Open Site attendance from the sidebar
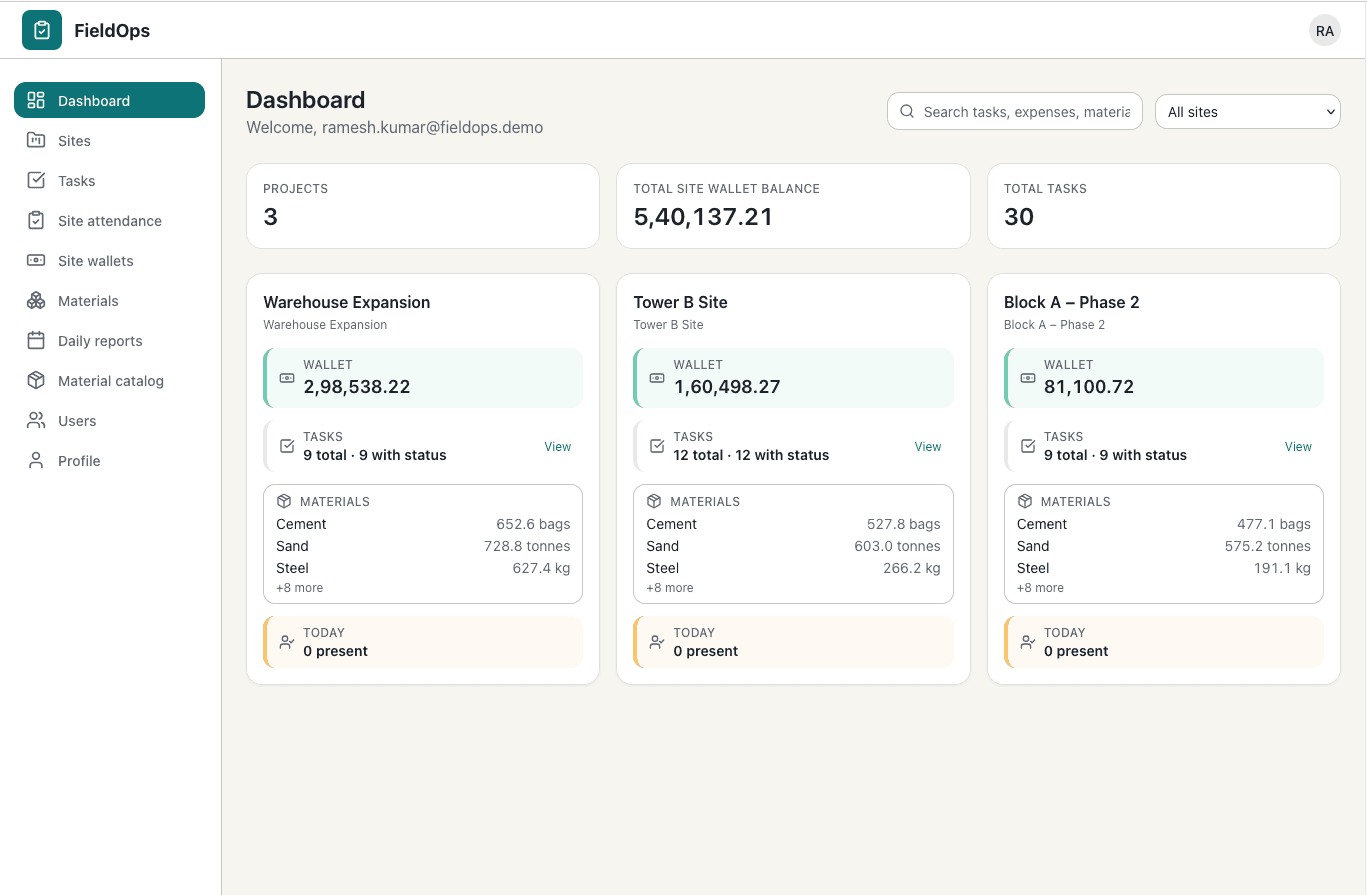Viewport: 1367px width, 895px height. (36, 220)
